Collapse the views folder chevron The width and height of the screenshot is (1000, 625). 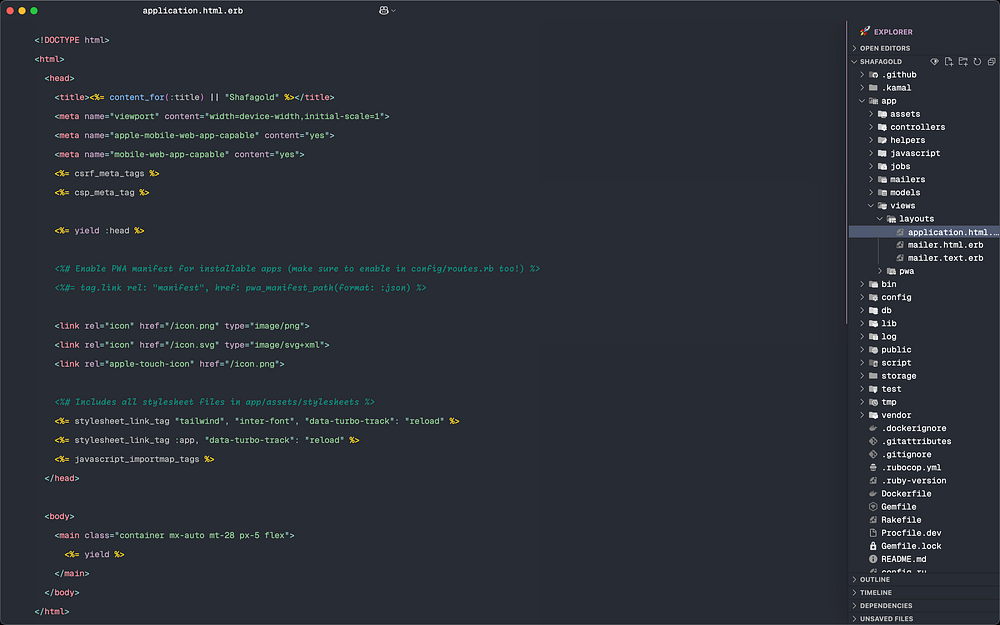click(871, 205)
